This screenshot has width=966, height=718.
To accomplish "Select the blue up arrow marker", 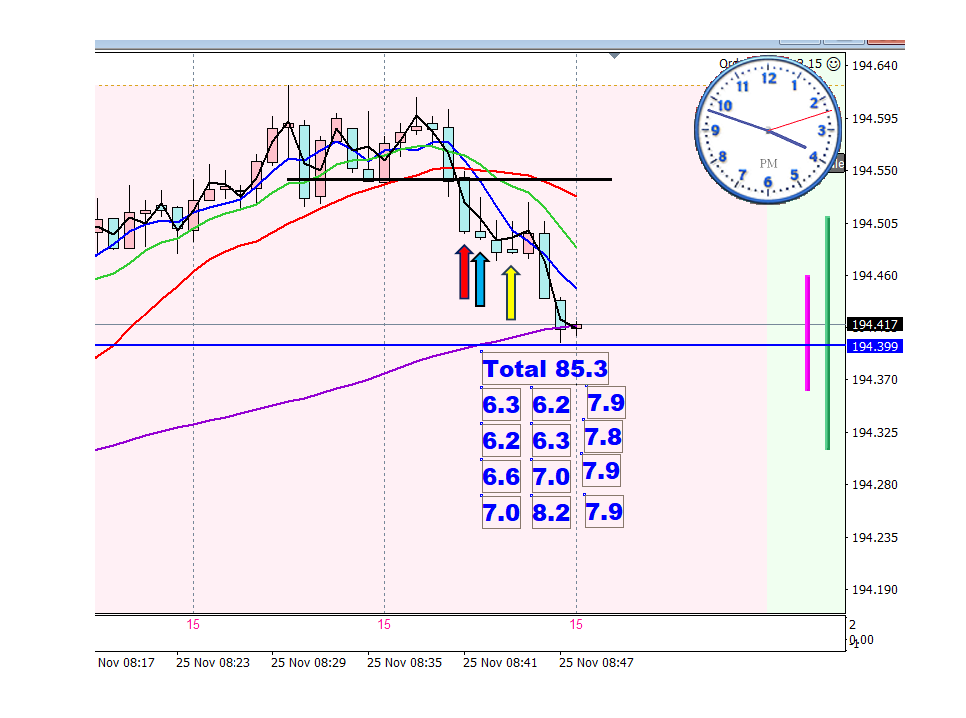I will pyautogui.click(x=480, y=279).
